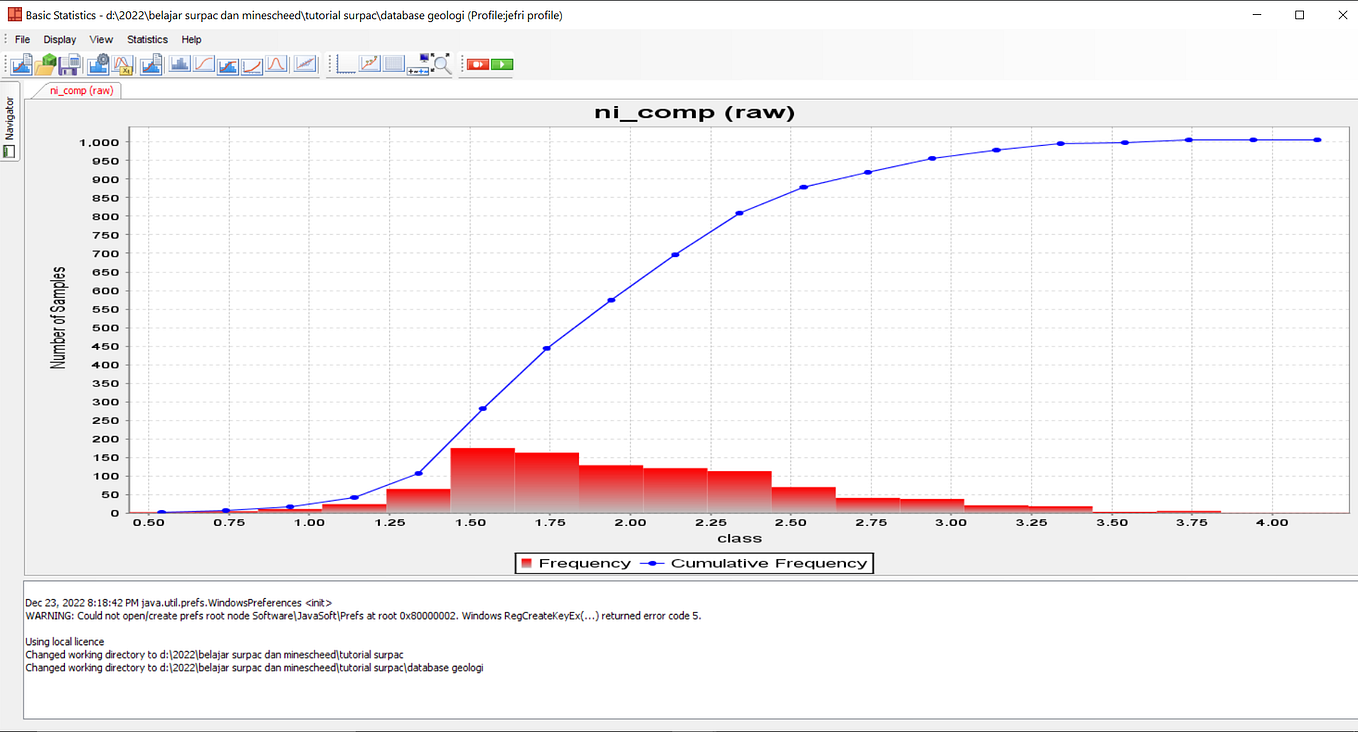Activate the zoom magnifier tool

(440, 66)
